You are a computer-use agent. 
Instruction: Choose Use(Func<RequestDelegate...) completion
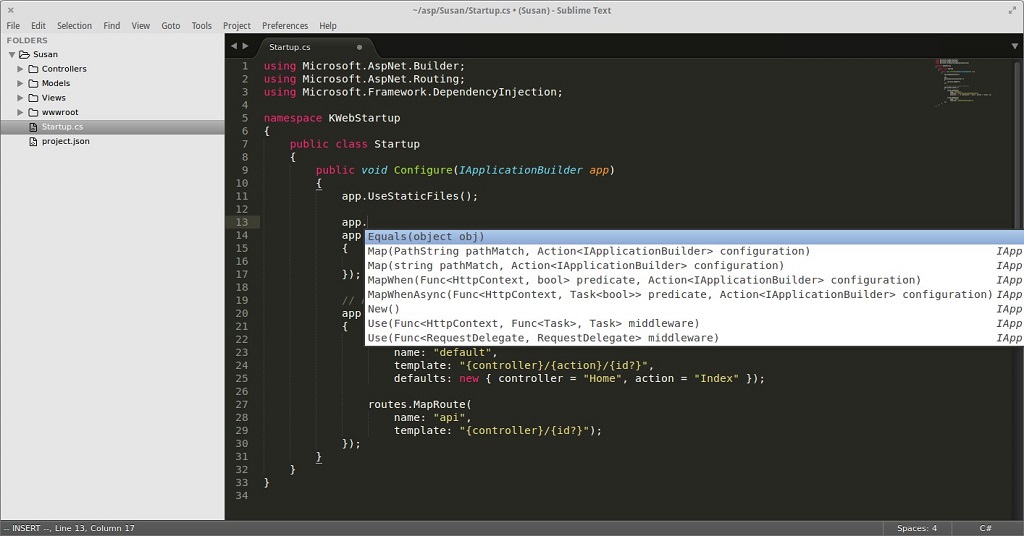694,338
